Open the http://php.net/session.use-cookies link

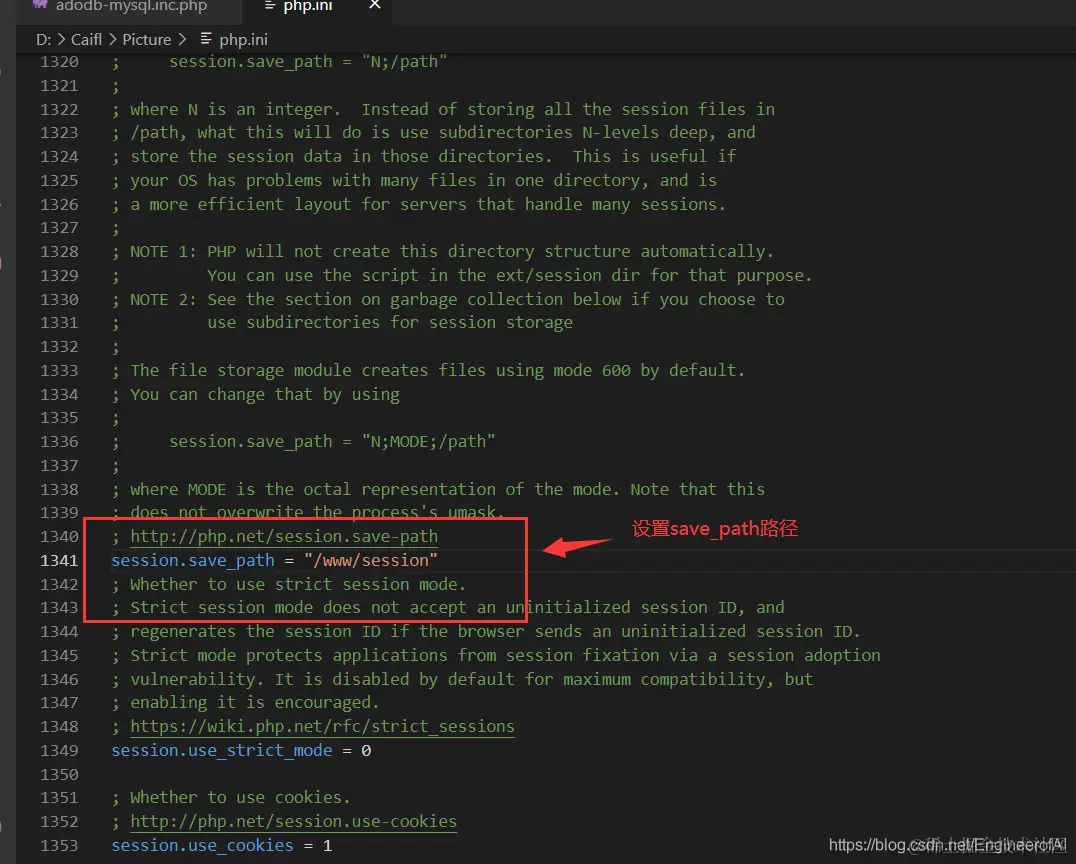[x=293, y=821]
